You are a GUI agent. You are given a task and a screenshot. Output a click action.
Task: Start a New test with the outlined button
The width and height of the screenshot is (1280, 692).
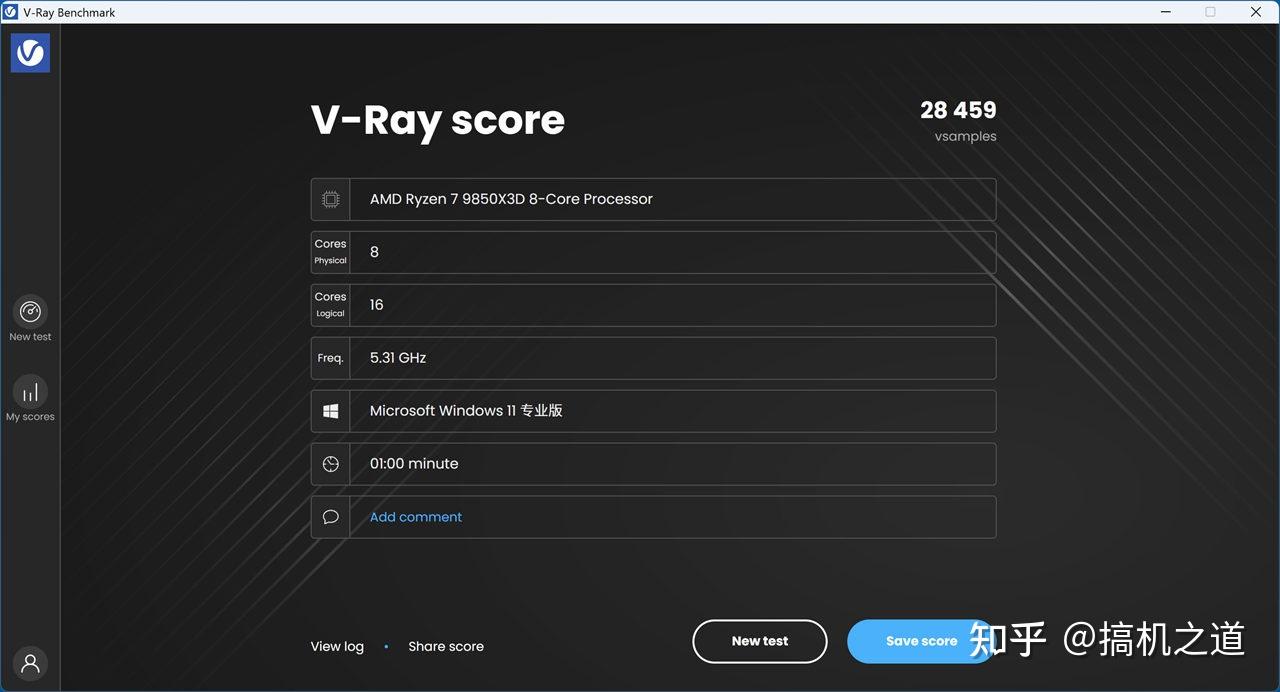(760, 641)
